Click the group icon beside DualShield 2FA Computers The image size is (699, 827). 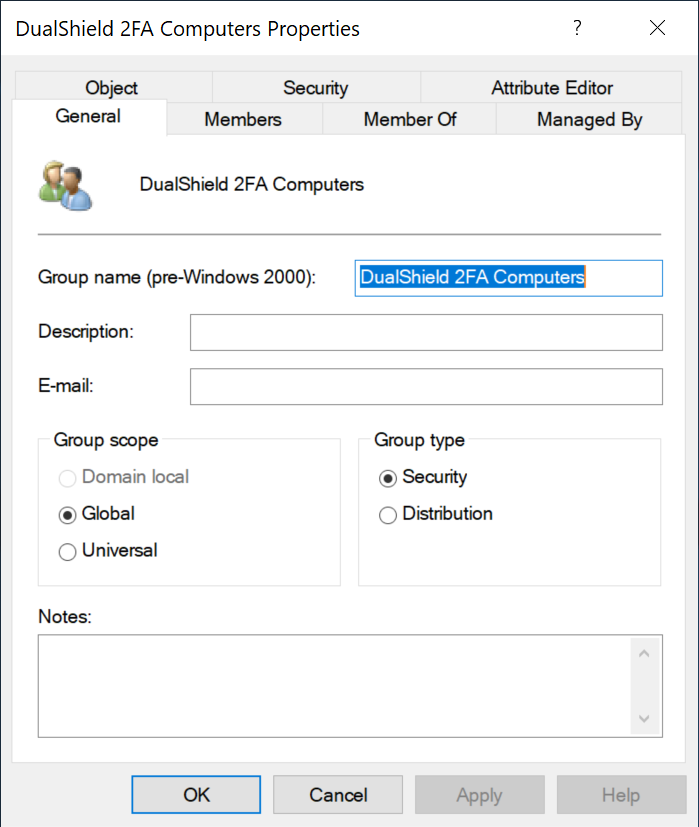point(66,186)
